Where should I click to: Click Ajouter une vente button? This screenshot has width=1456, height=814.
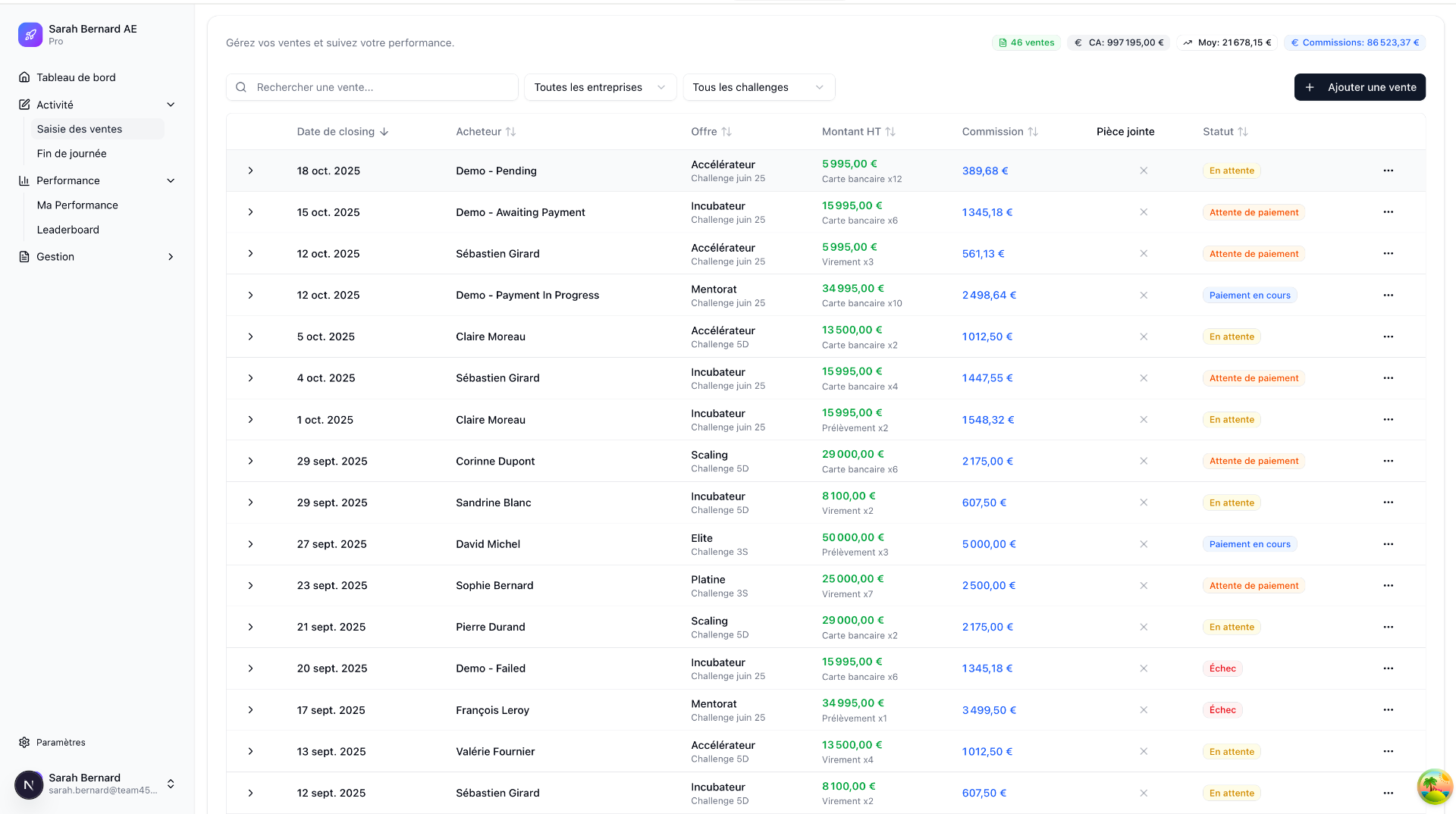tap(1359, 87)
